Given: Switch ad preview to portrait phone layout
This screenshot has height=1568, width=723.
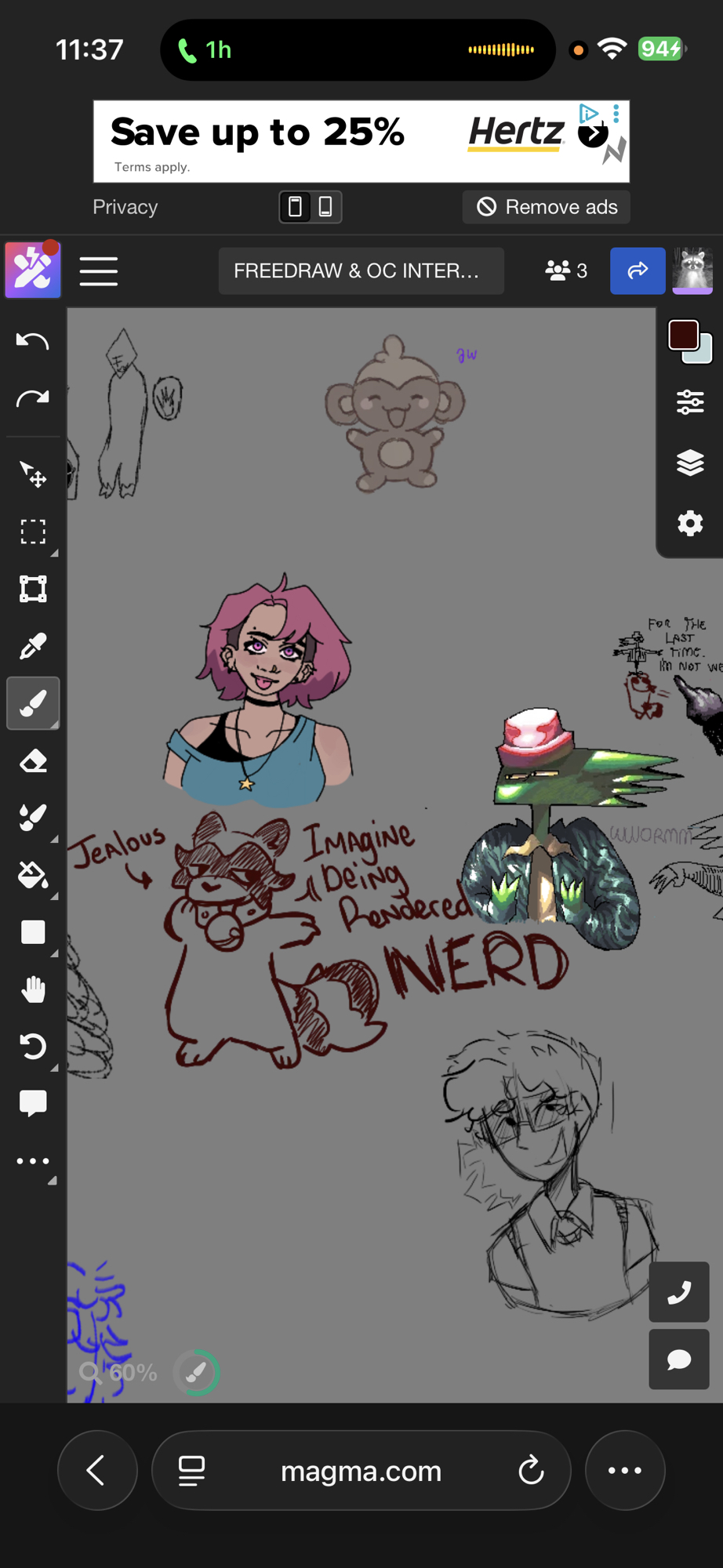Looking at the screenshot, I should [x=296, y=207].
